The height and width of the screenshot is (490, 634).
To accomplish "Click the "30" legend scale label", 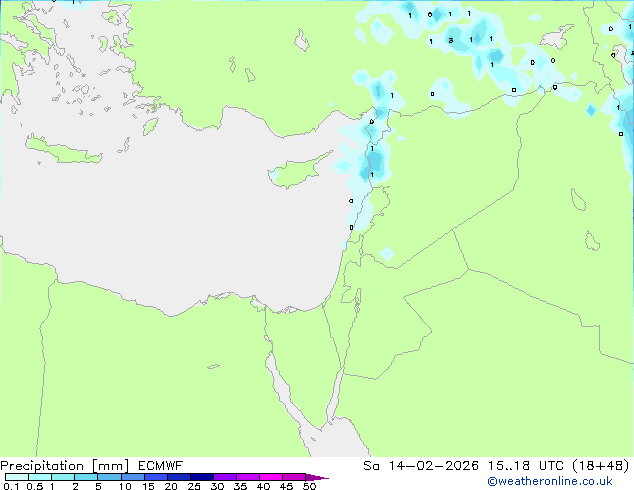I will tap(217, 486).
